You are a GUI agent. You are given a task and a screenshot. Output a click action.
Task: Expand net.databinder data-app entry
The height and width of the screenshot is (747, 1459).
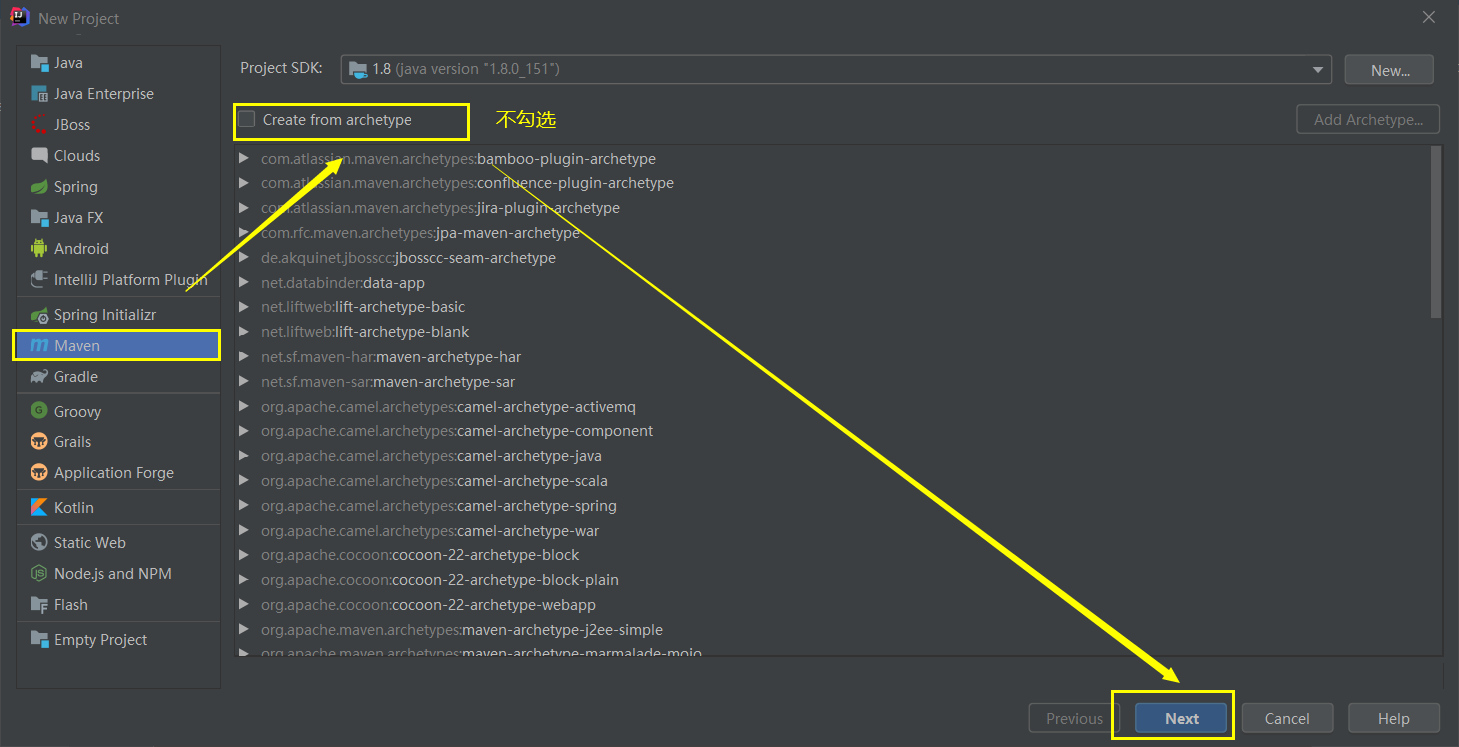243,282
